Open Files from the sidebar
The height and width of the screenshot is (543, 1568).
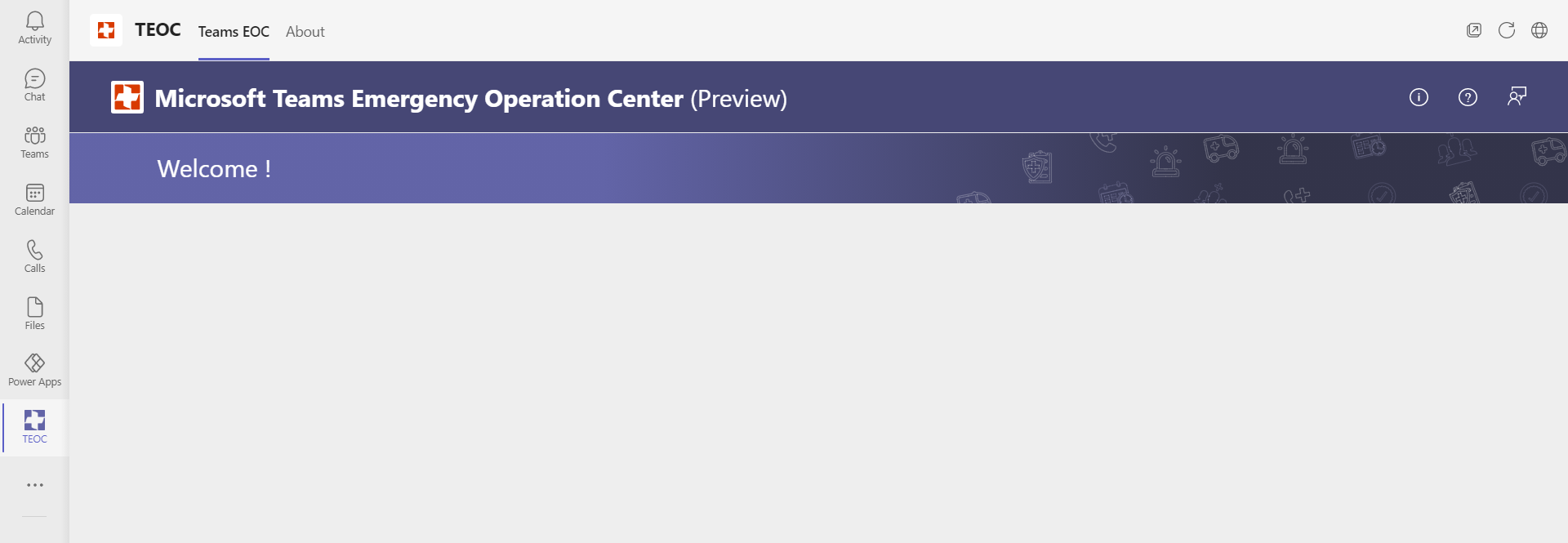(34, 312)
